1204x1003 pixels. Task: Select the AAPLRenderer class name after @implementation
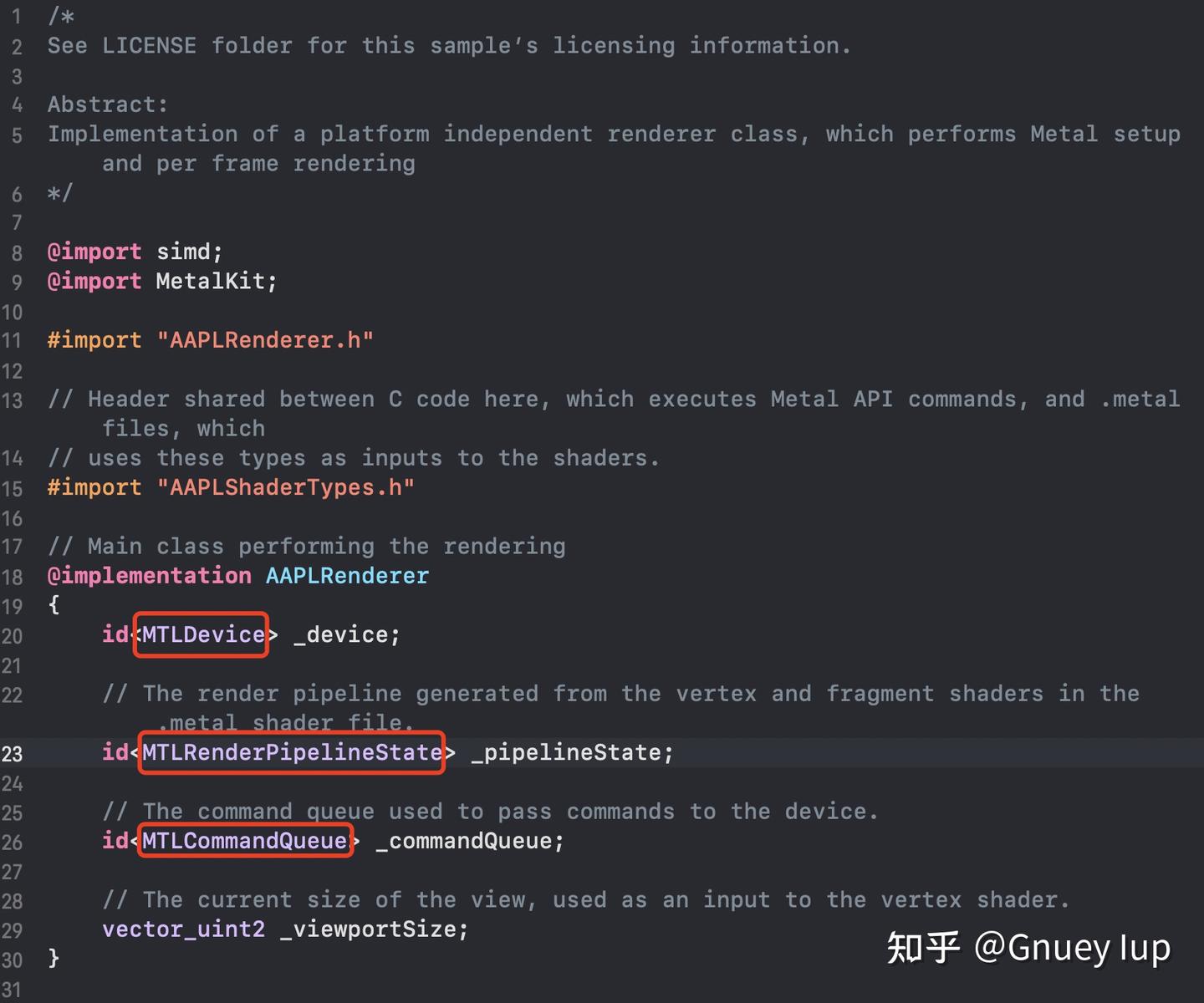click(x=347, y=576)
